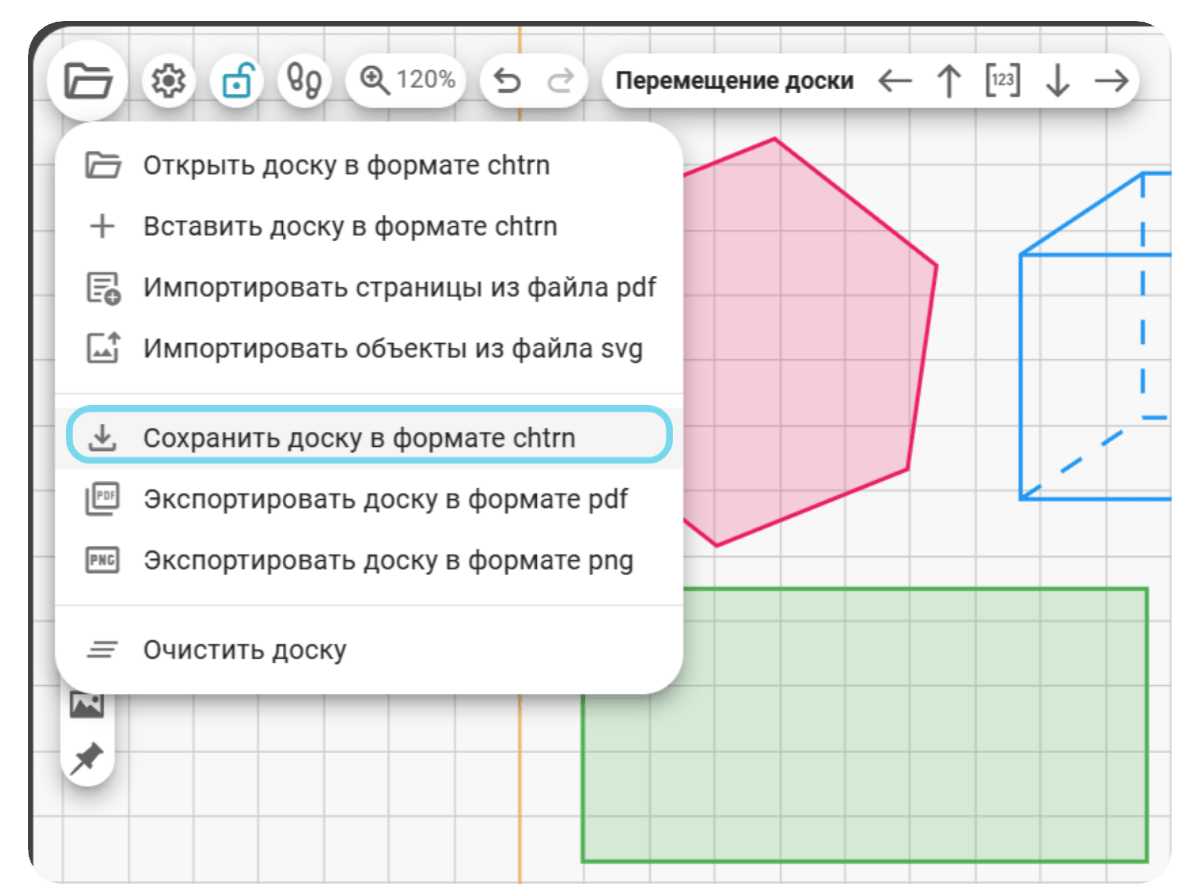Viewport: 1192px width, 896px height.
Task: Toggle the board lock icon
Action: 237,81
